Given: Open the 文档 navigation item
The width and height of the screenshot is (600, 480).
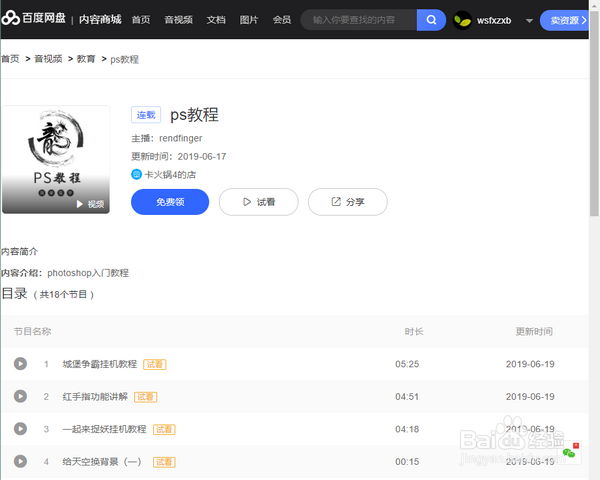Looking at the screenshot, I should 216,20.
